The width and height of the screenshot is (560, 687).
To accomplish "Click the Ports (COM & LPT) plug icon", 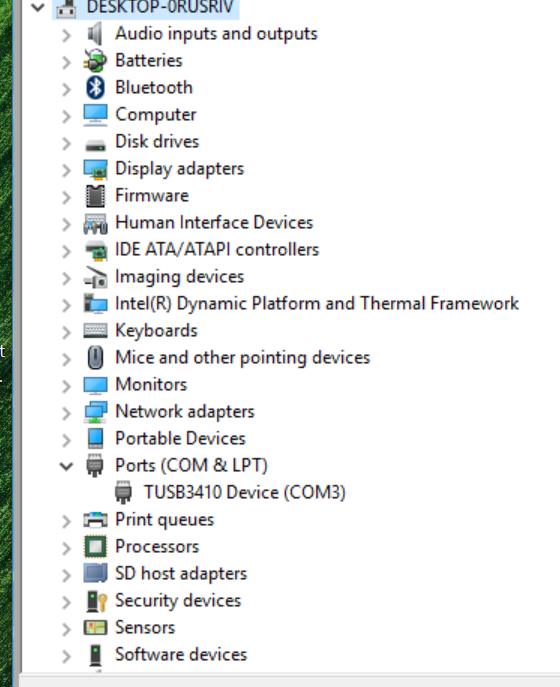I will point(95,466).
